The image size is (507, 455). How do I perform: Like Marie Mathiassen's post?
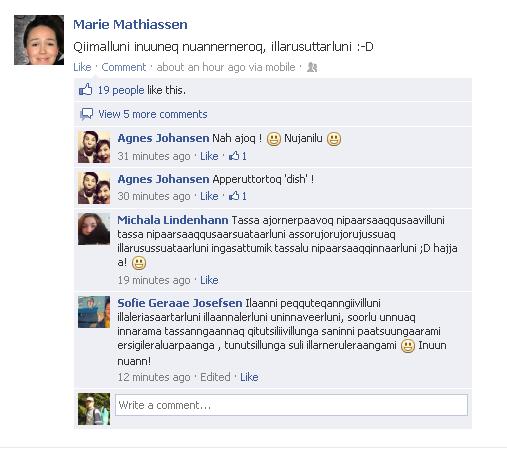click(82, 67)
